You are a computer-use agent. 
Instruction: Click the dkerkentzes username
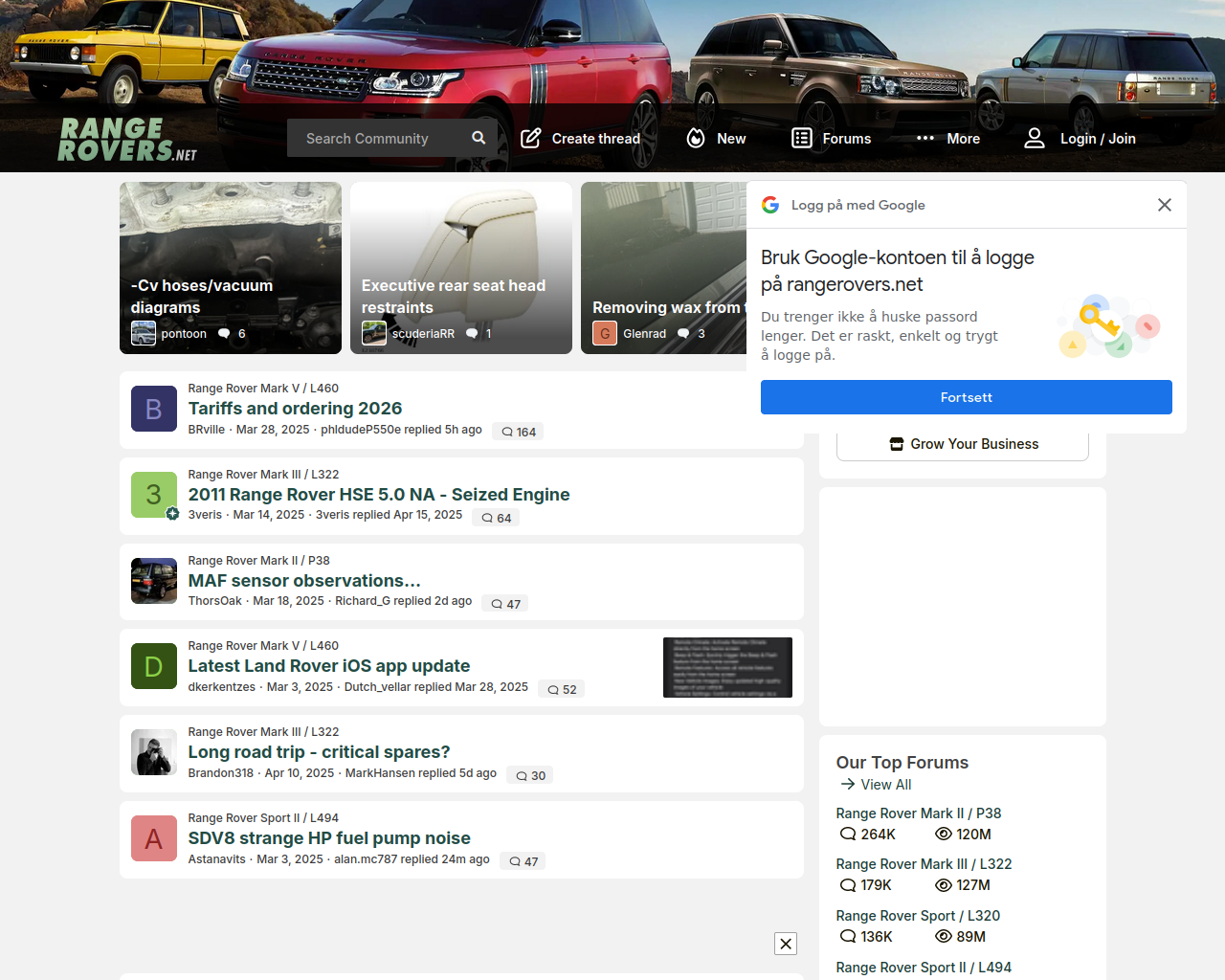point(222,687)
